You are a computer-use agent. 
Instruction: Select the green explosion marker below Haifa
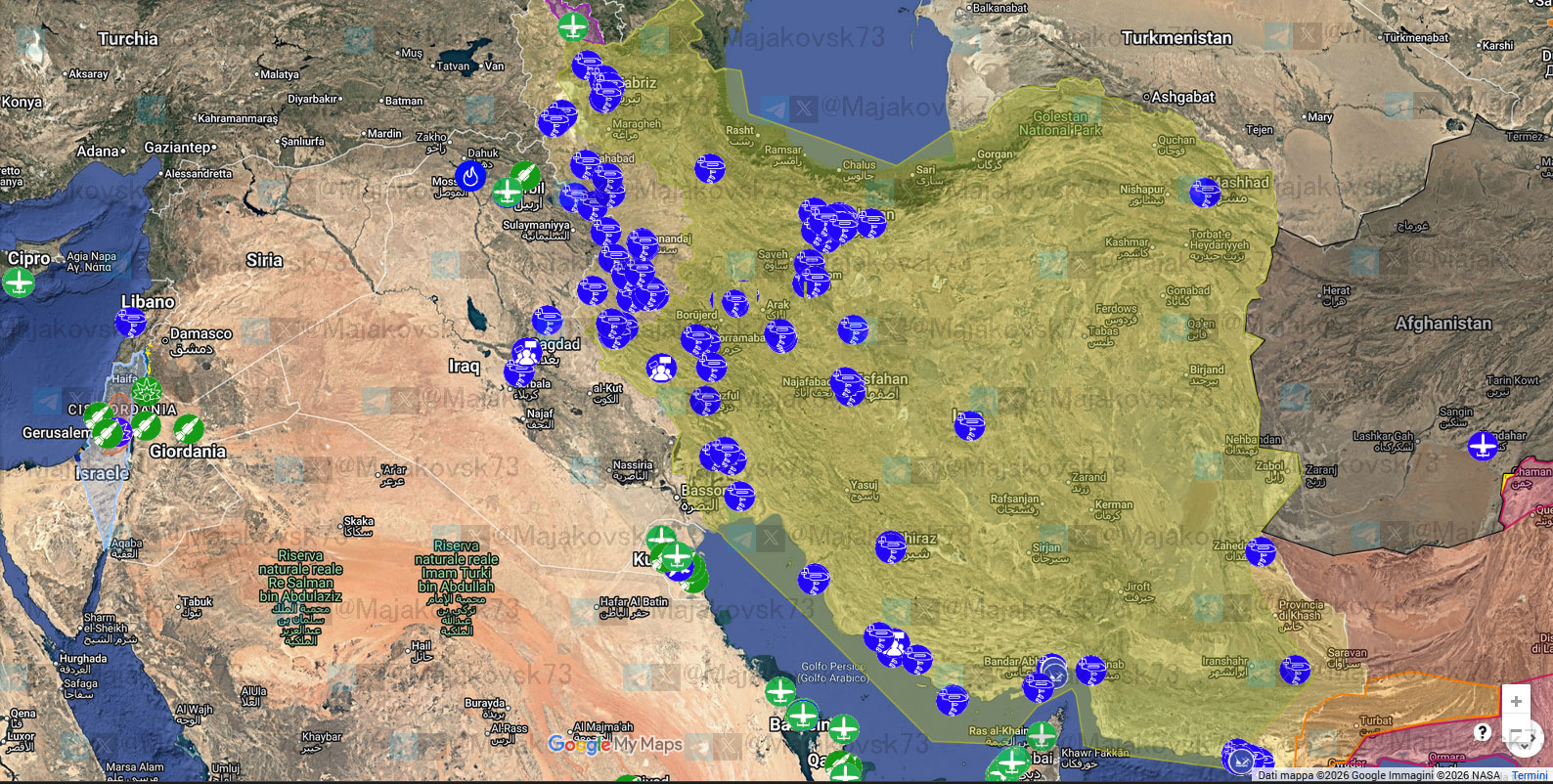pyautogui.click(x=147, y=392)
